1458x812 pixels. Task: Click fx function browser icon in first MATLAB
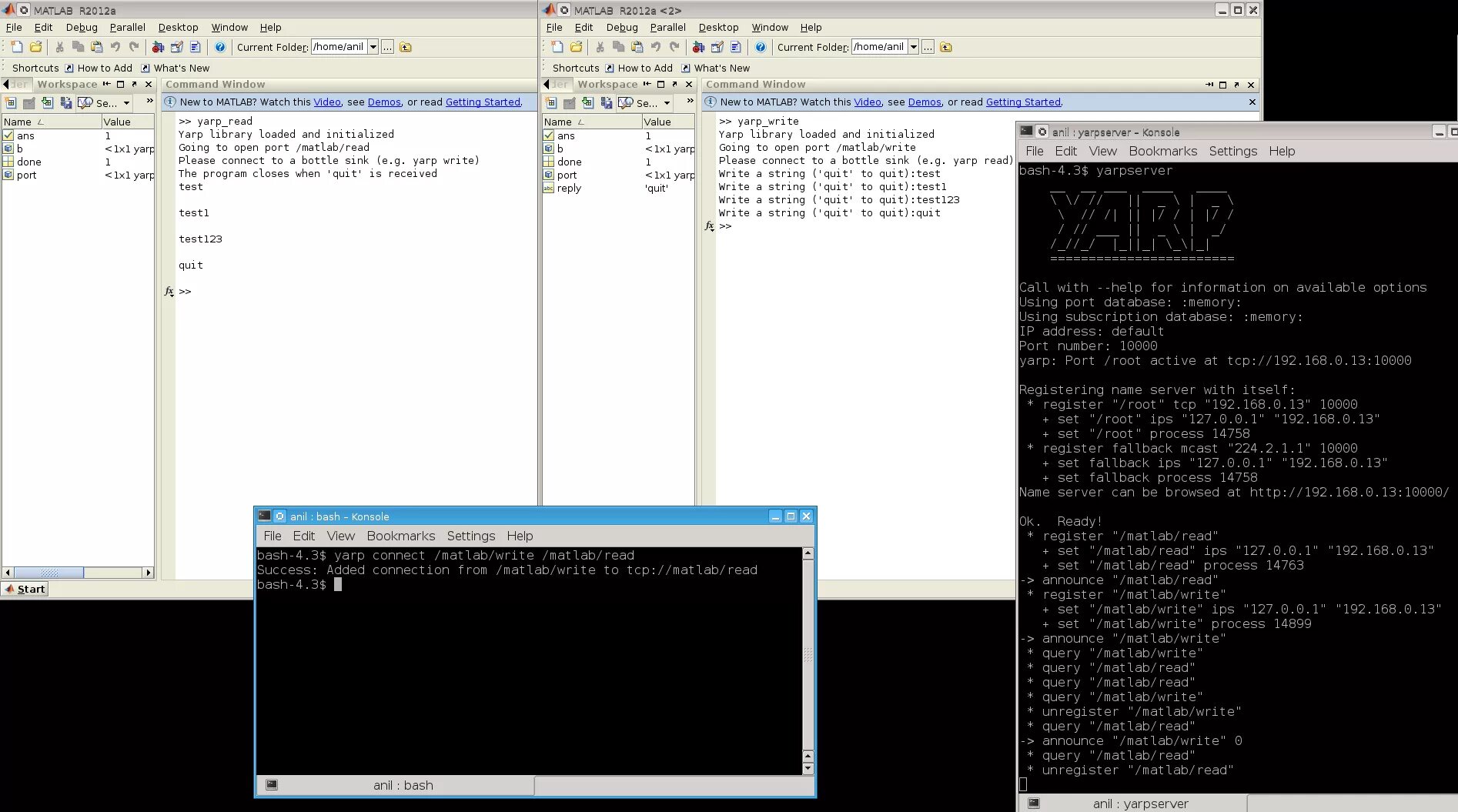tap(169, 292)
